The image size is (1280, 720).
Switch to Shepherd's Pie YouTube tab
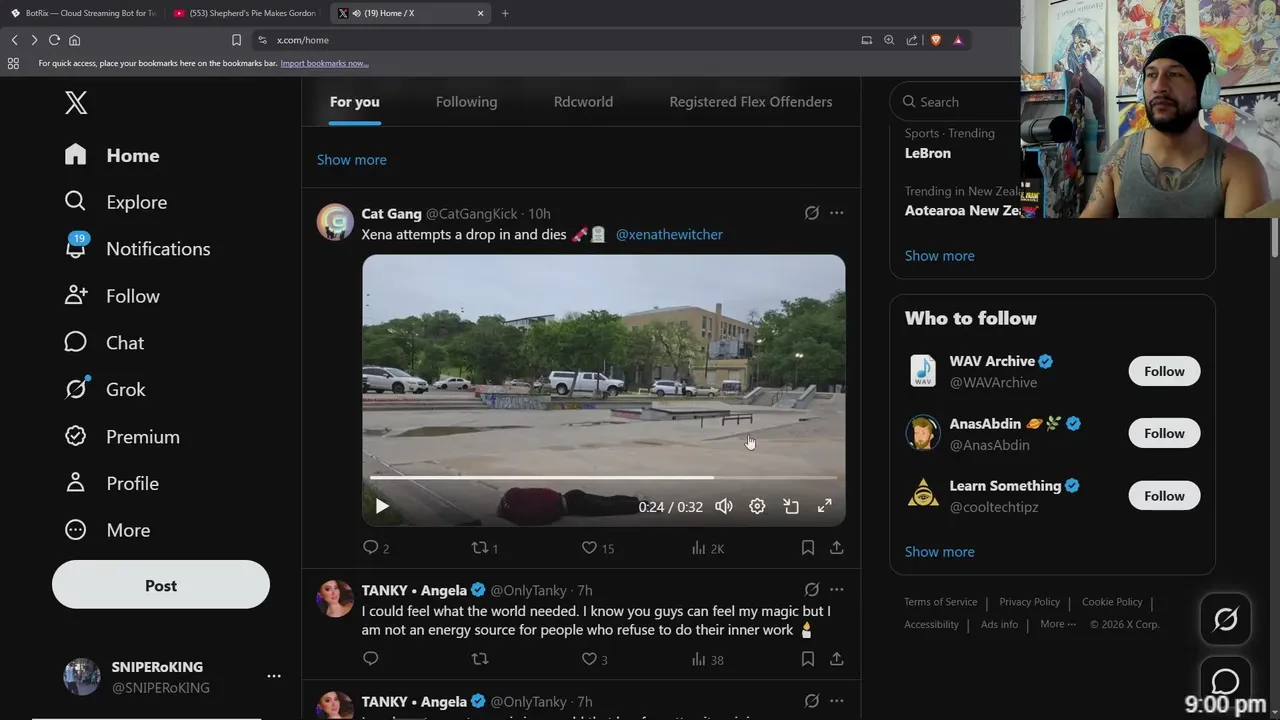pyautogui.click(x=245, y=13)
